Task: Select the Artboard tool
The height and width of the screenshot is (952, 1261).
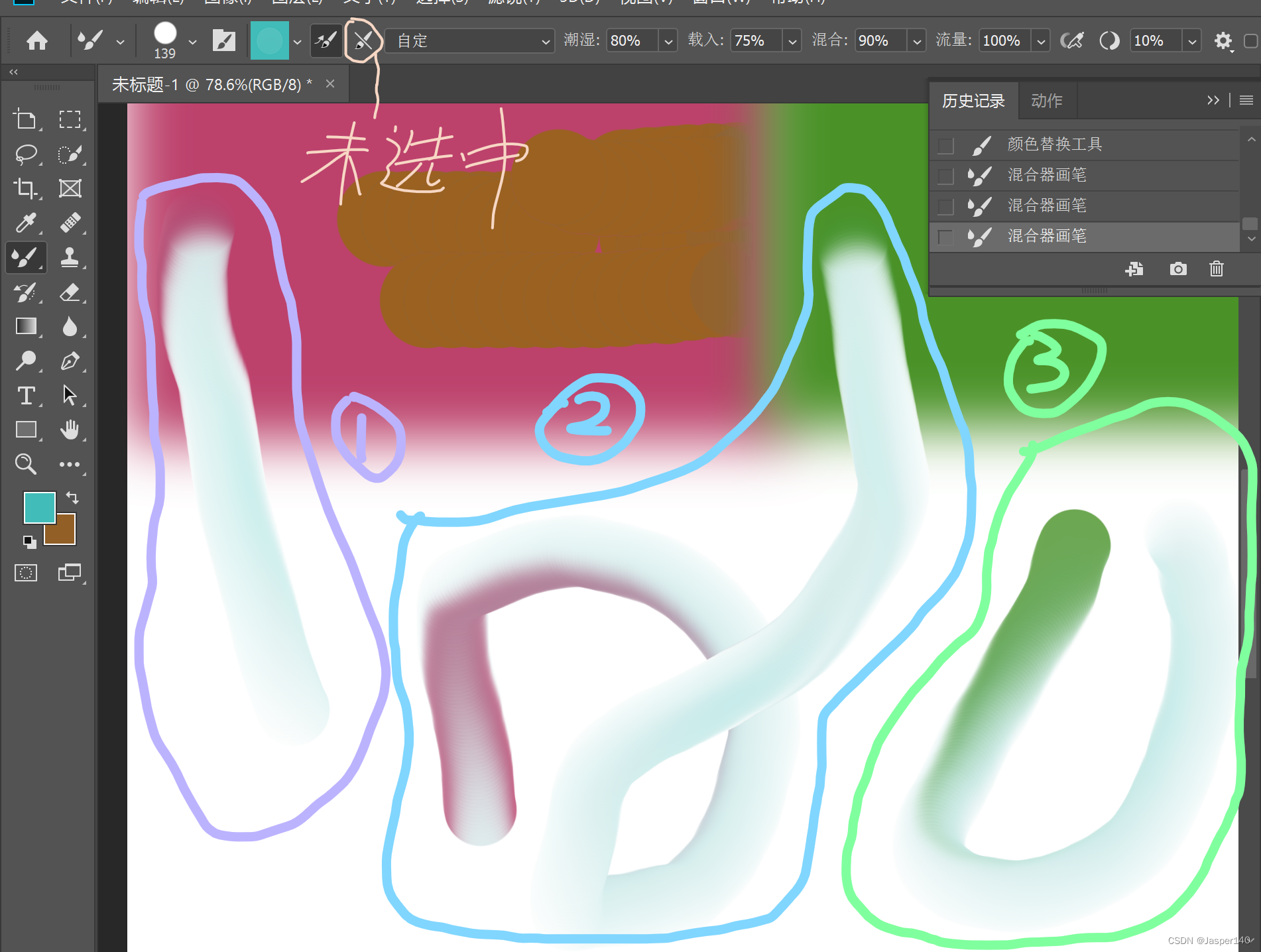Action: 27,120
